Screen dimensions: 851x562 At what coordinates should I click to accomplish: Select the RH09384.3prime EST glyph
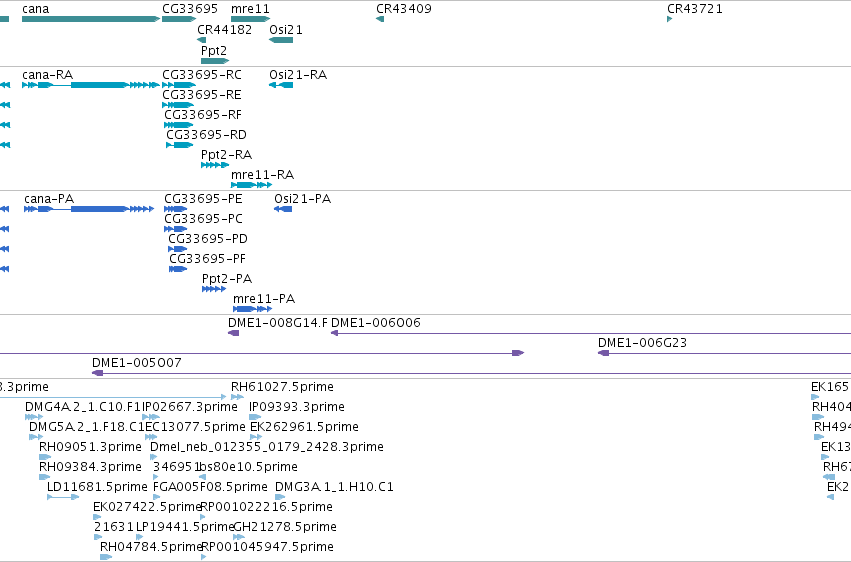pyautogui.click(x=45, y=477)
